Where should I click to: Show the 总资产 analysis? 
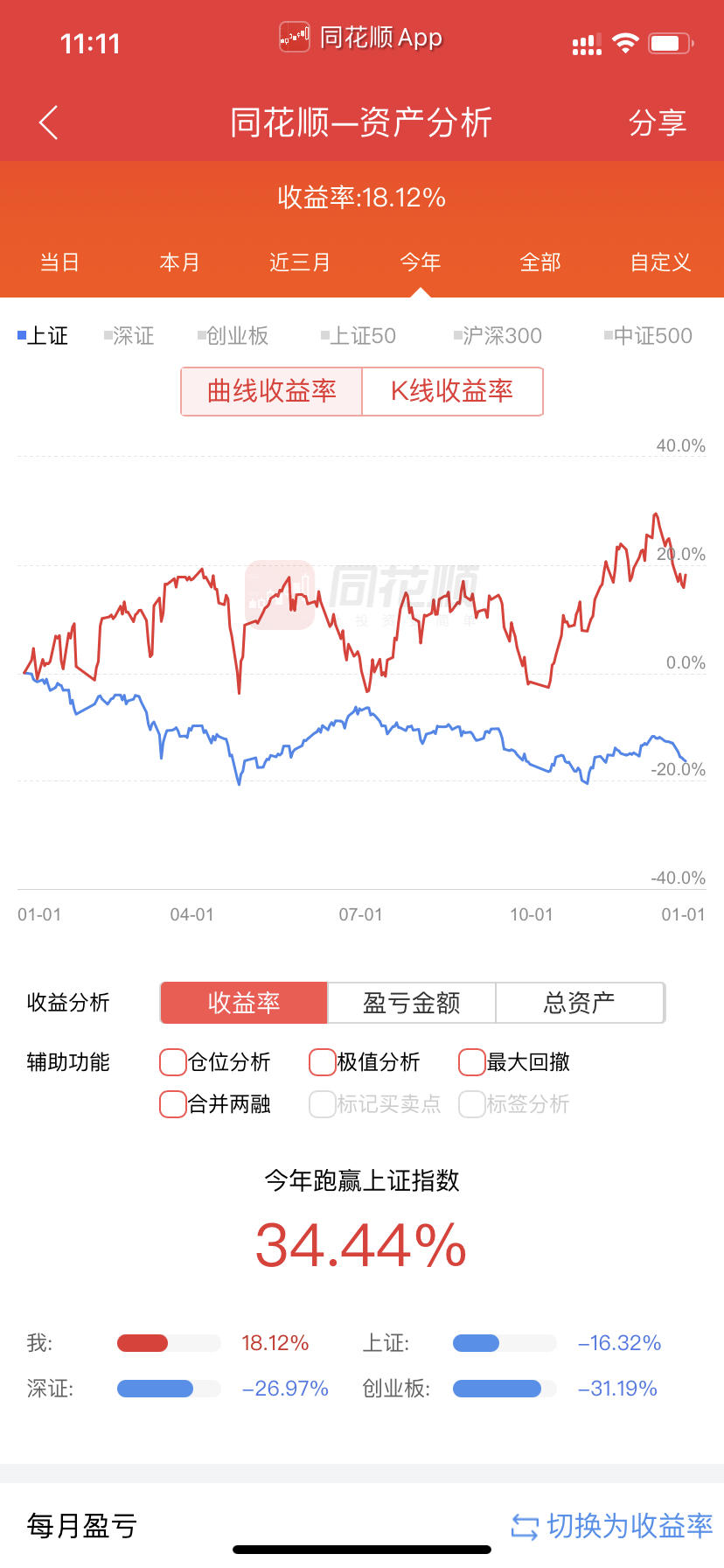[x=580, y=1003]
